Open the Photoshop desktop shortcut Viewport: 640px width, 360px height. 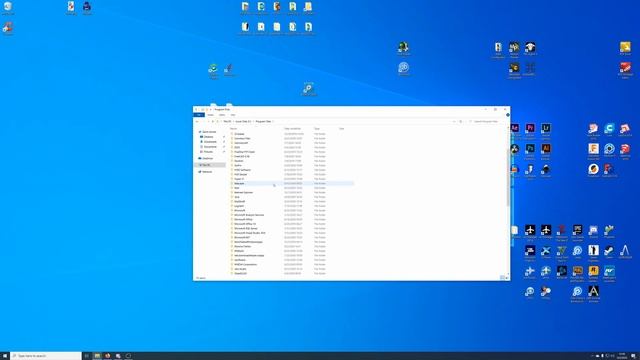(x=530, y=150)
